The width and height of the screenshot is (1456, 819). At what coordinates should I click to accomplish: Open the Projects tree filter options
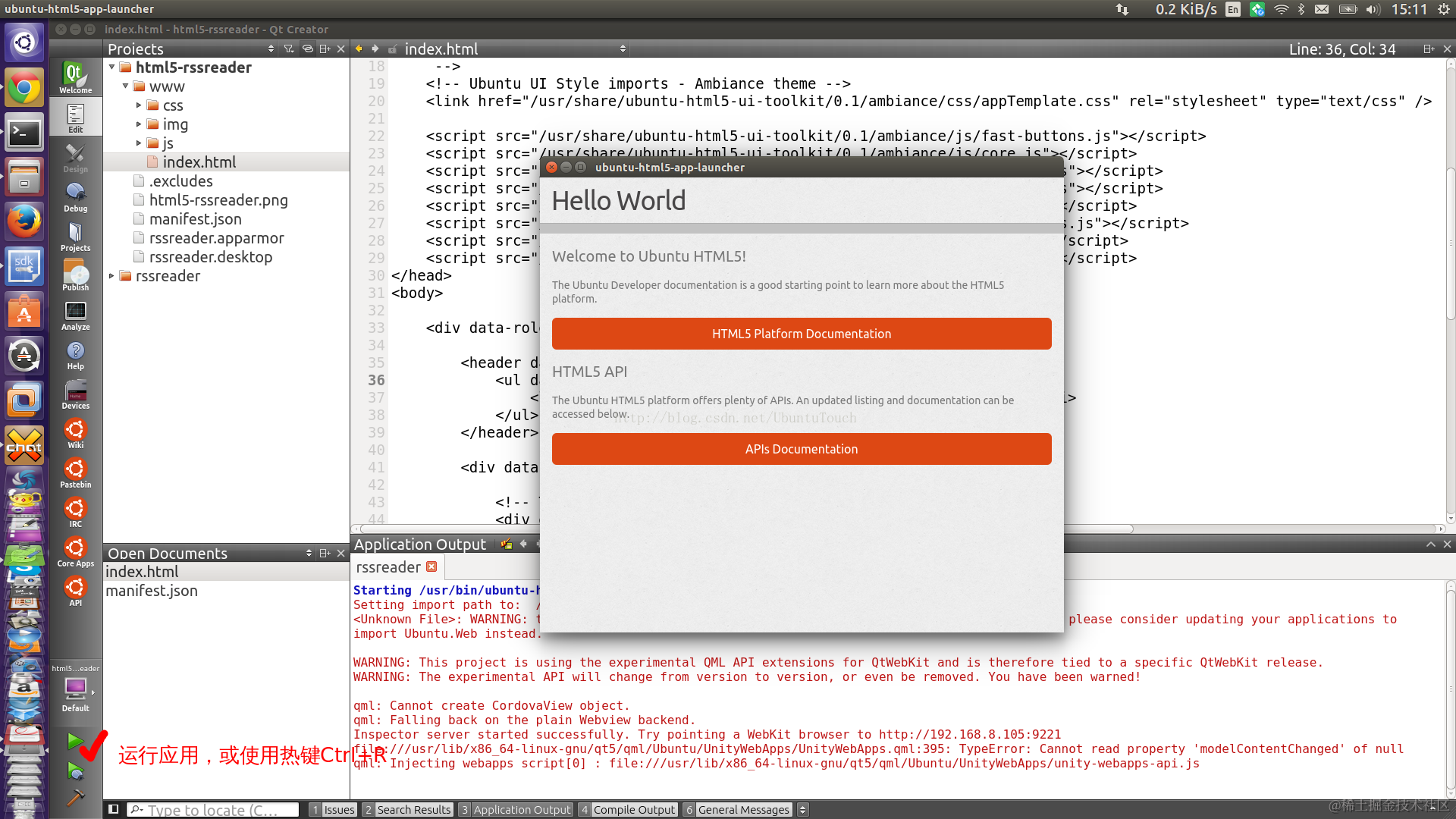click(289, 49)
